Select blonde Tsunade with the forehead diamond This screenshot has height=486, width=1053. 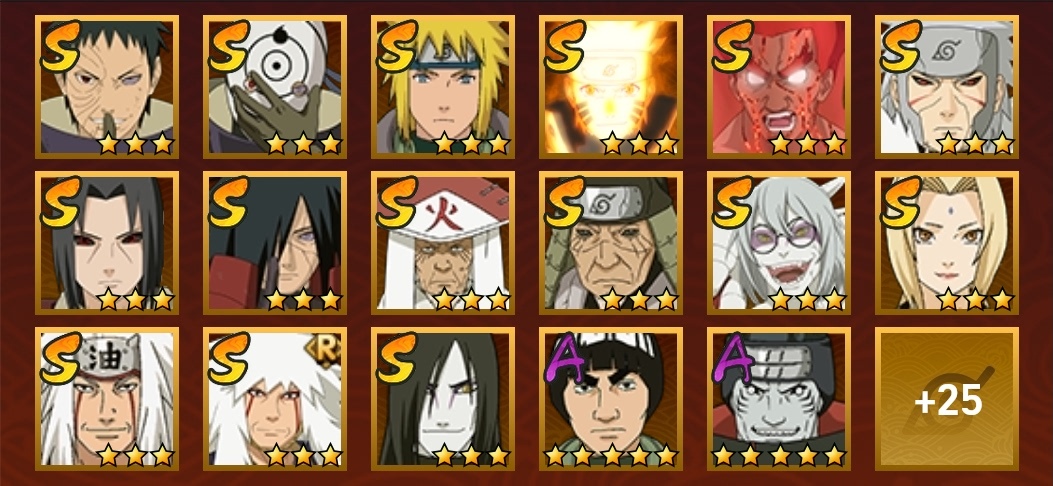(x=947, y=243)
